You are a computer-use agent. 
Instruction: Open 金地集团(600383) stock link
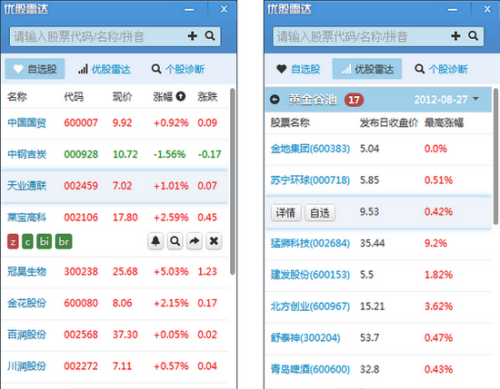pyautogui.click(x=310, y=149)
